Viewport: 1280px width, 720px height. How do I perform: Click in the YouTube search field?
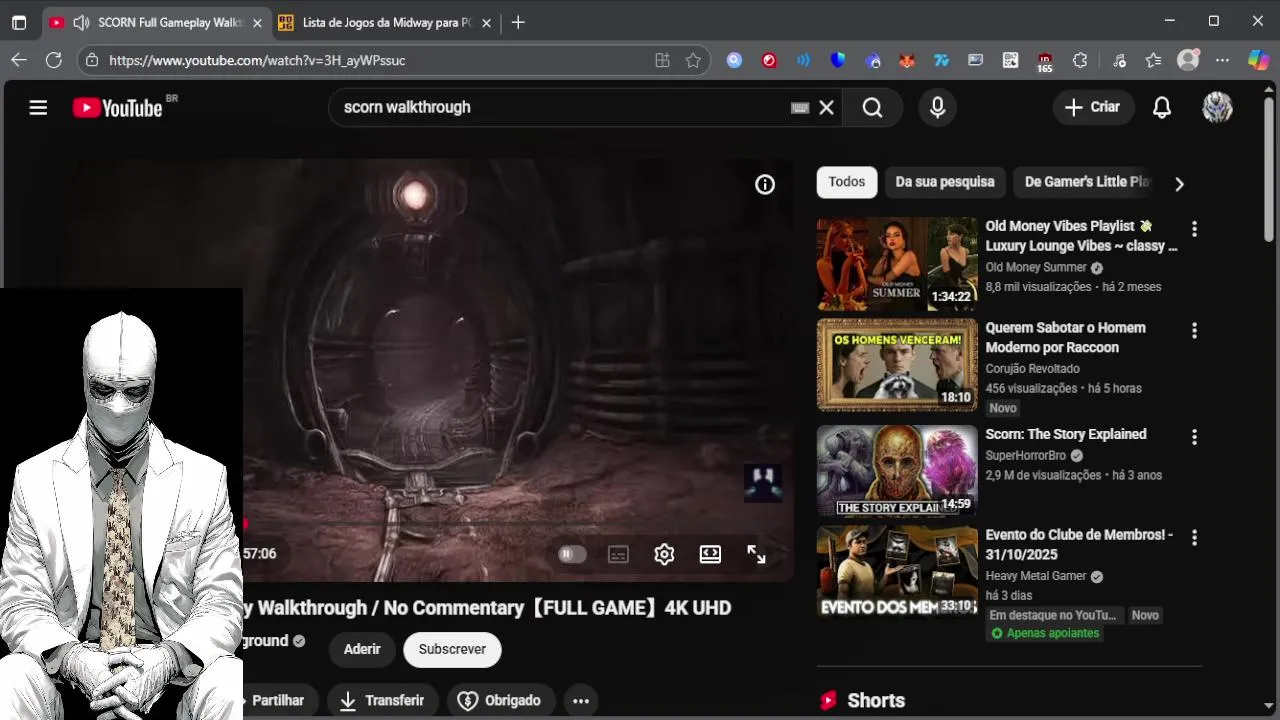coord(565,107)
